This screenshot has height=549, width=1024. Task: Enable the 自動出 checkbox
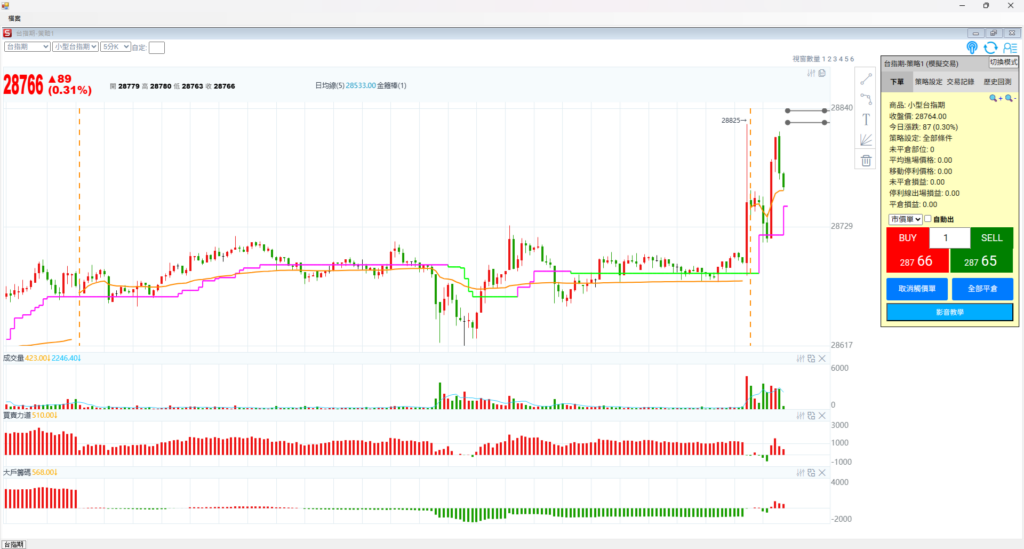(928, 219)
